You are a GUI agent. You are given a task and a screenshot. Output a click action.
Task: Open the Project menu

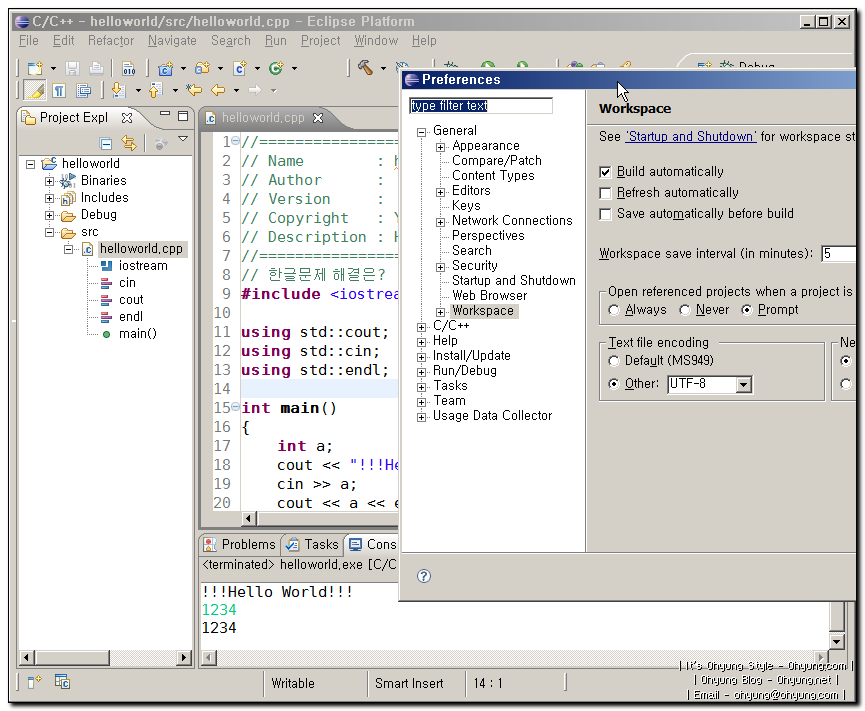tap(321, 41)
